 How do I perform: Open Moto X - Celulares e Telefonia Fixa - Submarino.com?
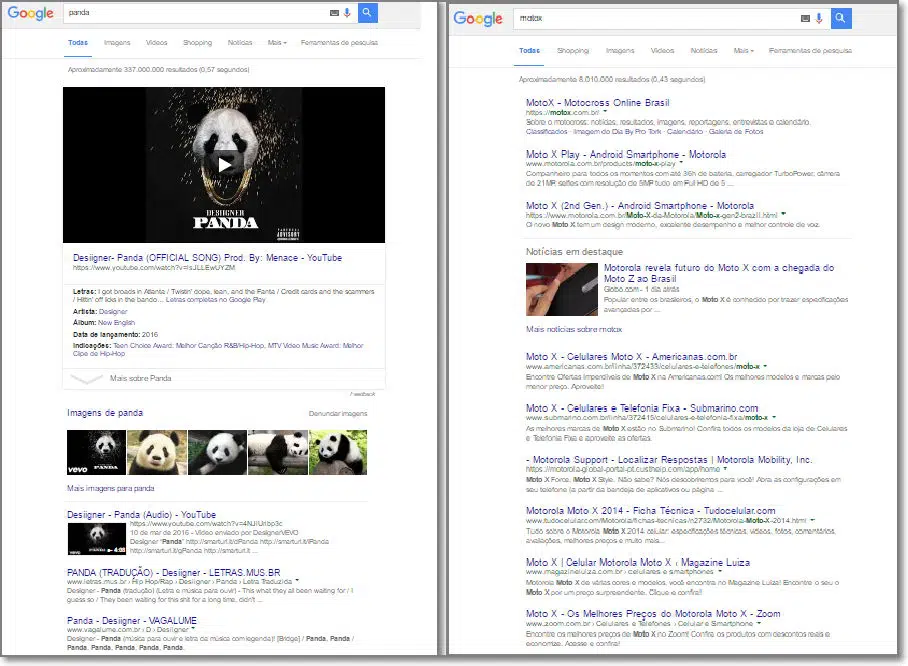tap(642, 408)
